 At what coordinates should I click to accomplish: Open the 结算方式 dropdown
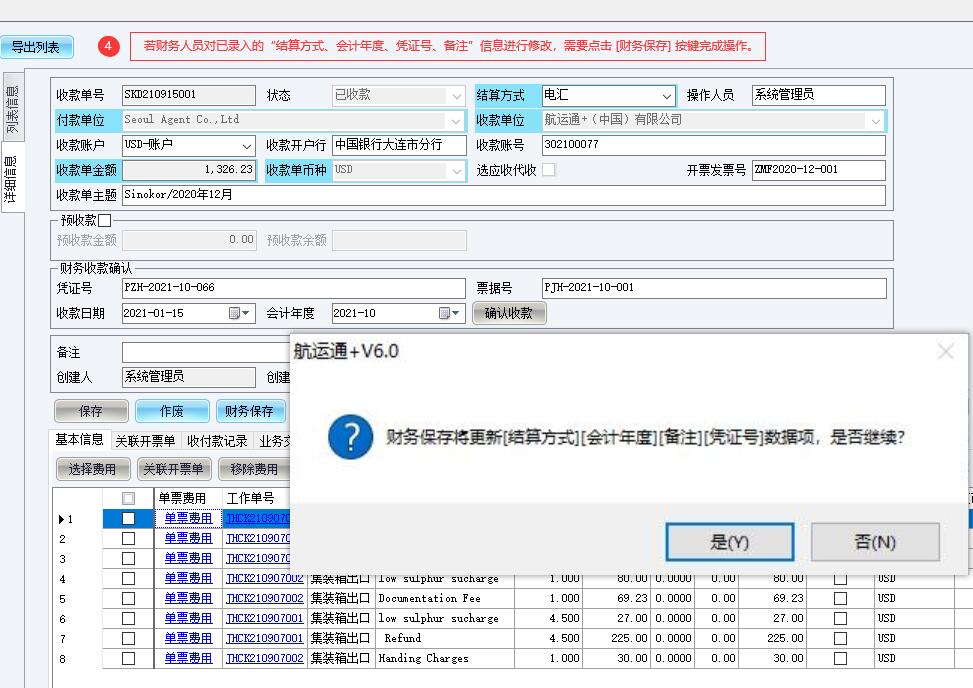point(667,96)
